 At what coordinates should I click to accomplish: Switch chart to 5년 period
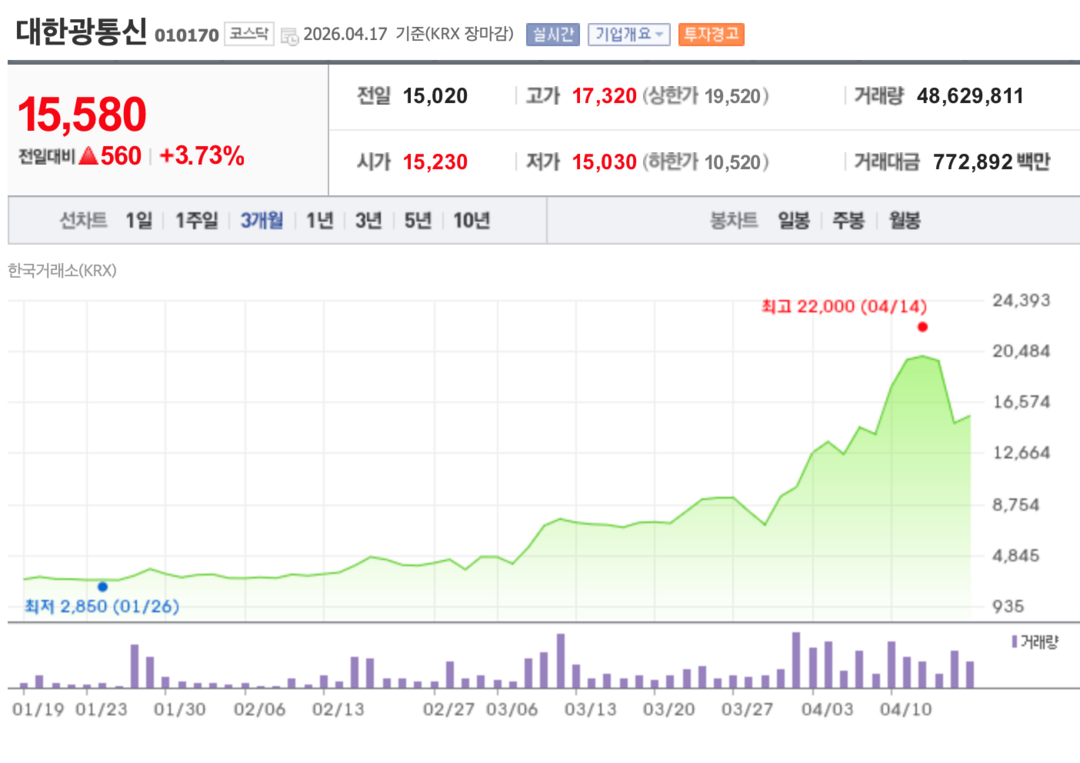[x=418, y=221]
